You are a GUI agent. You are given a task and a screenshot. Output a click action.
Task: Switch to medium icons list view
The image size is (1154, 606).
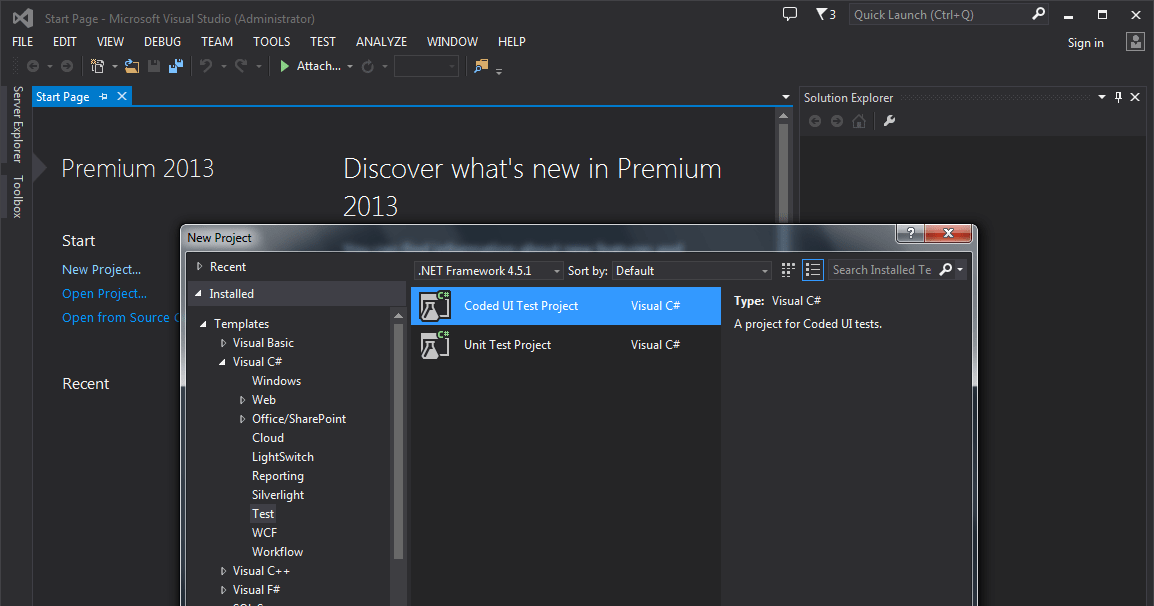(x=813, y=270)
